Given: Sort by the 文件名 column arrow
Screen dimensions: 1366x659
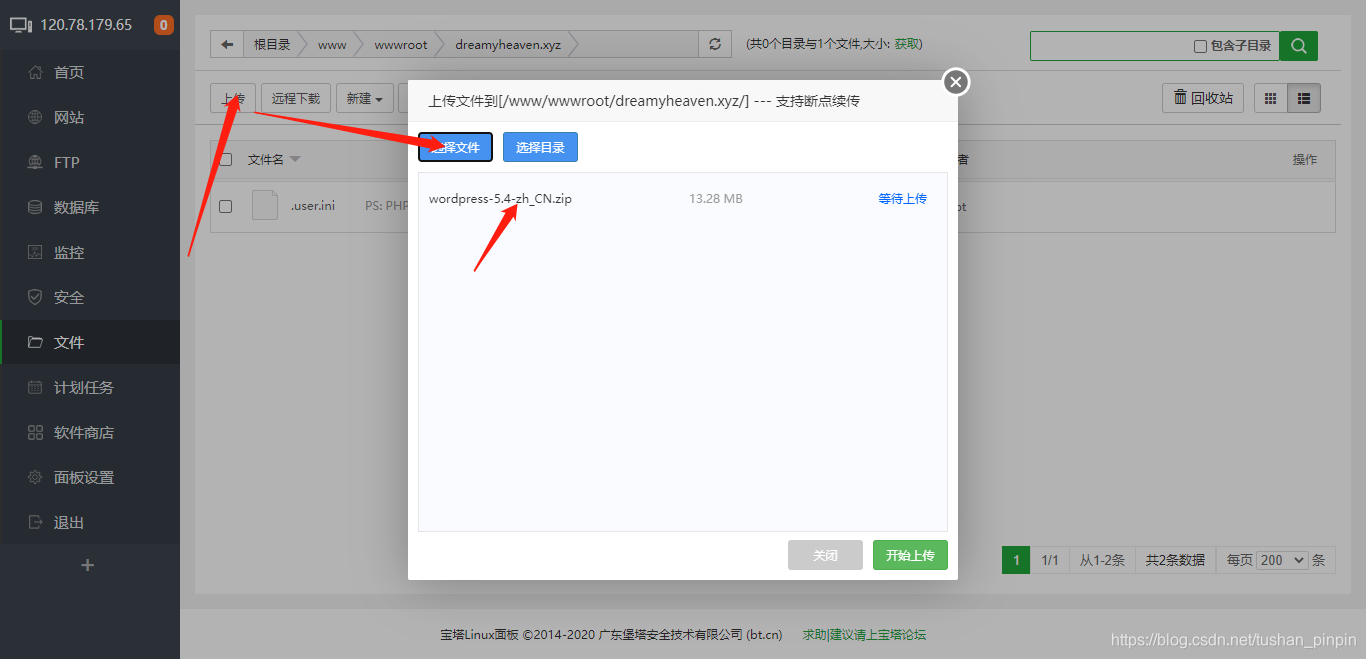Looking at the screenshot, I should point(295,160).
